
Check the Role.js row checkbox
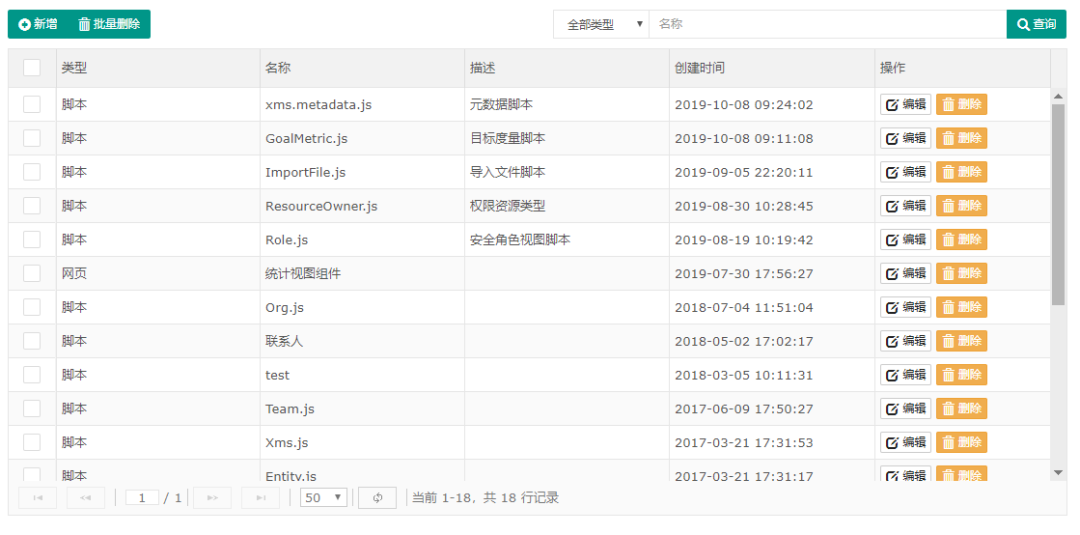click(x=32, y=239)
